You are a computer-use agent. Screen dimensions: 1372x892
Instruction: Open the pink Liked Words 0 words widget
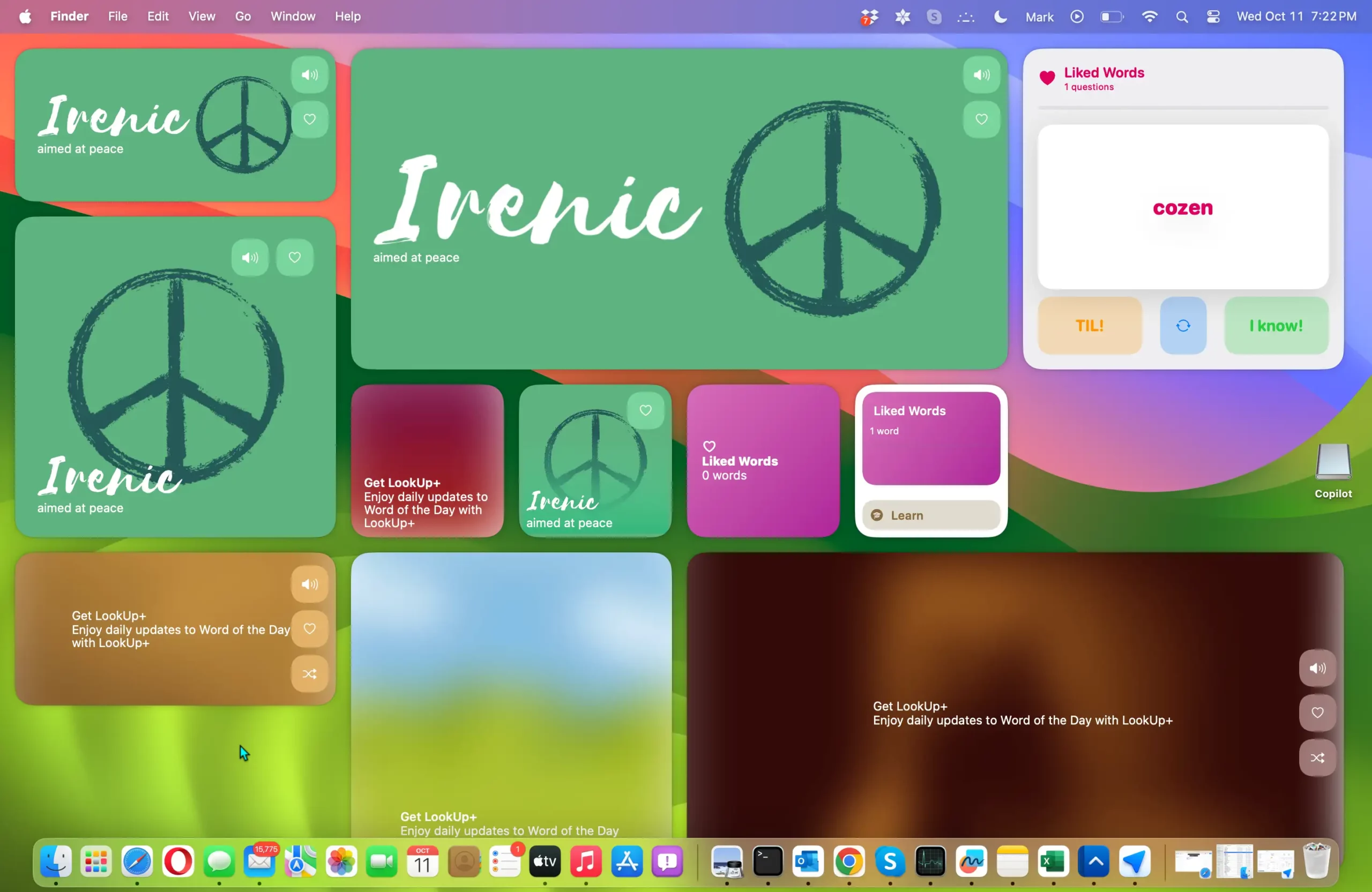763,461
